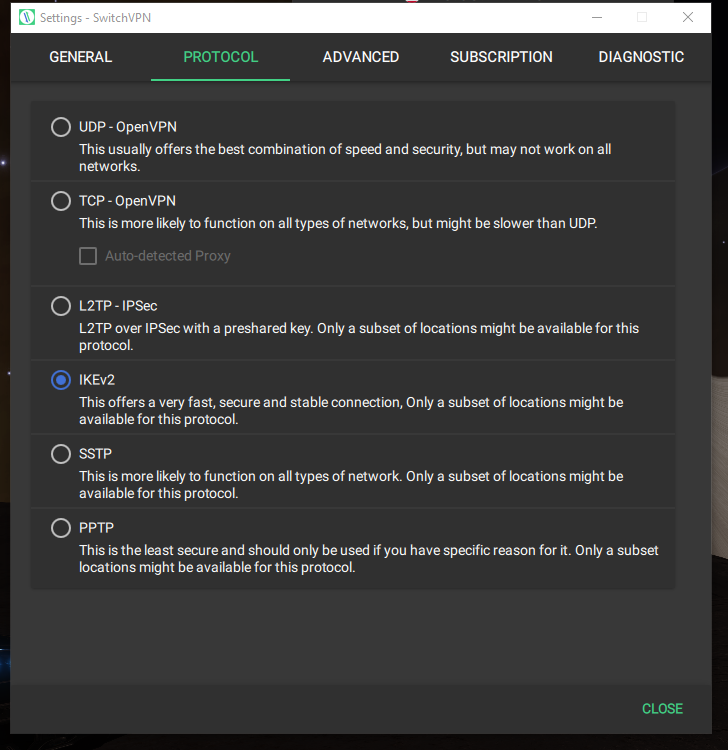Minimize the Settings window

point(597,17)
